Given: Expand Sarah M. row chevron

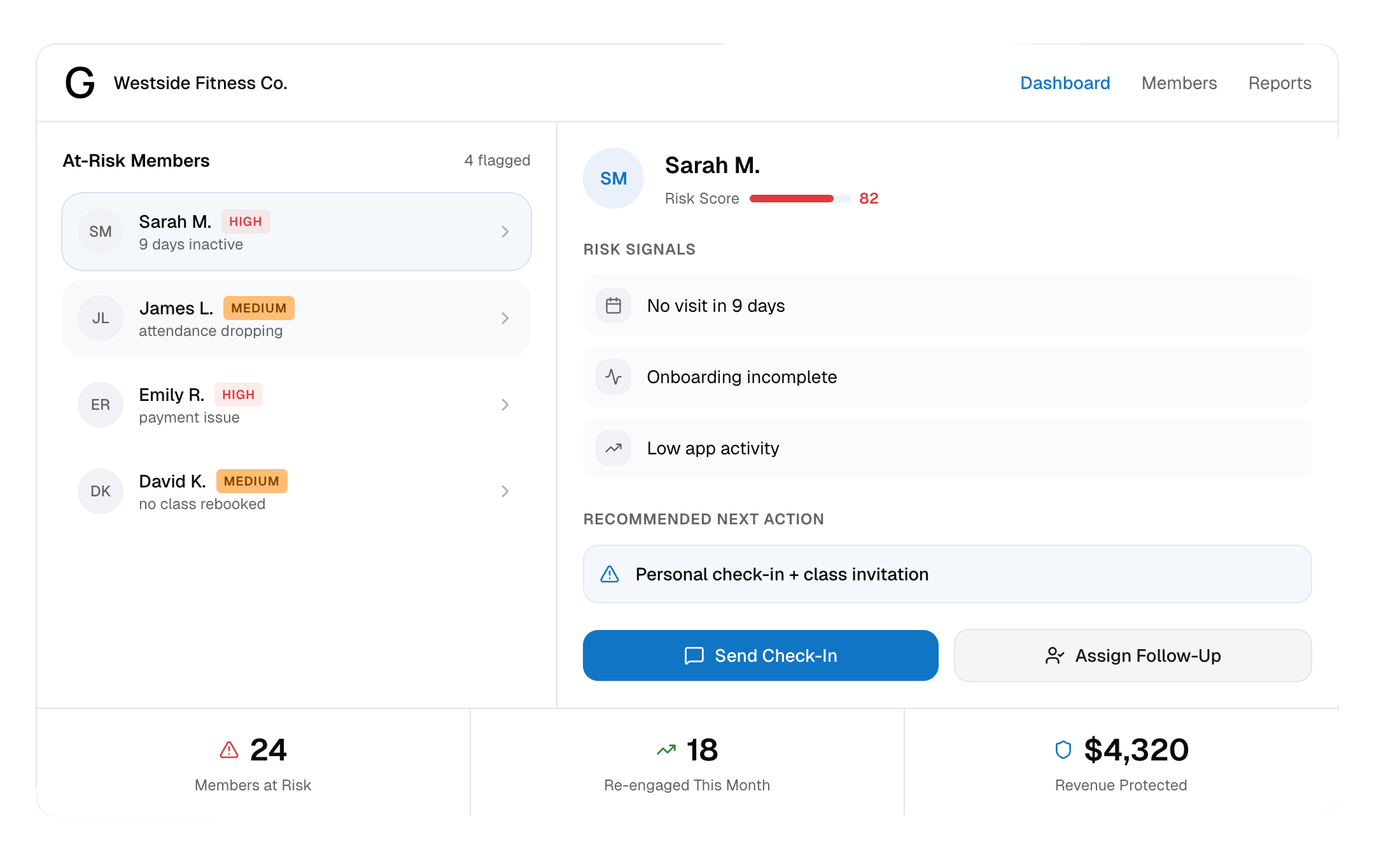Looking at the screenshot, I should (505, 232).
